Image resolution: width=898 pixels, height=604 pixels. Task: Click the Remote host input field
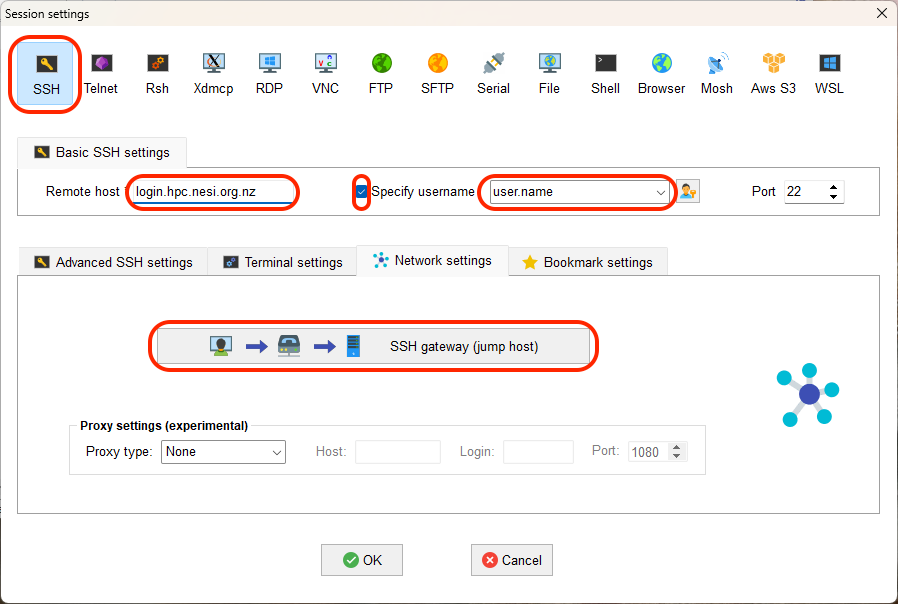(x=212, y=192)
